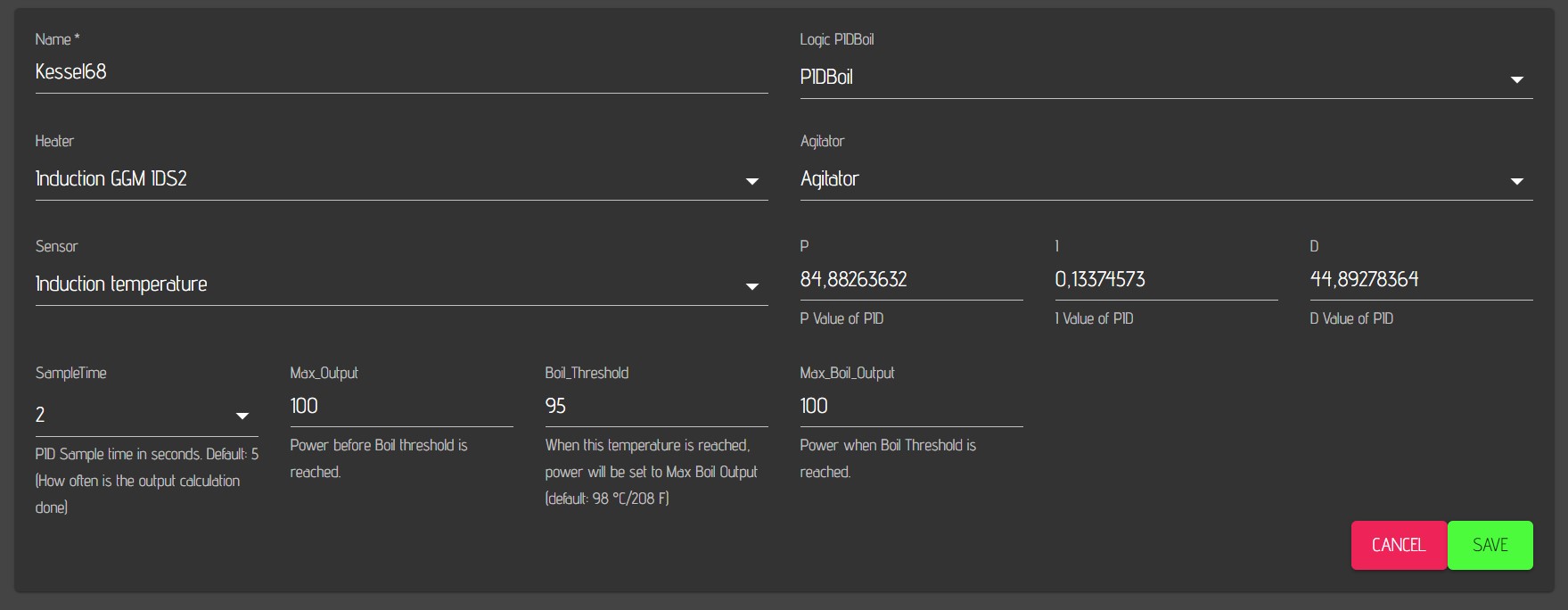This screenshot has height=610, width=1568.
Task: Click the red CANCEL button
Action: point(1398,545)
